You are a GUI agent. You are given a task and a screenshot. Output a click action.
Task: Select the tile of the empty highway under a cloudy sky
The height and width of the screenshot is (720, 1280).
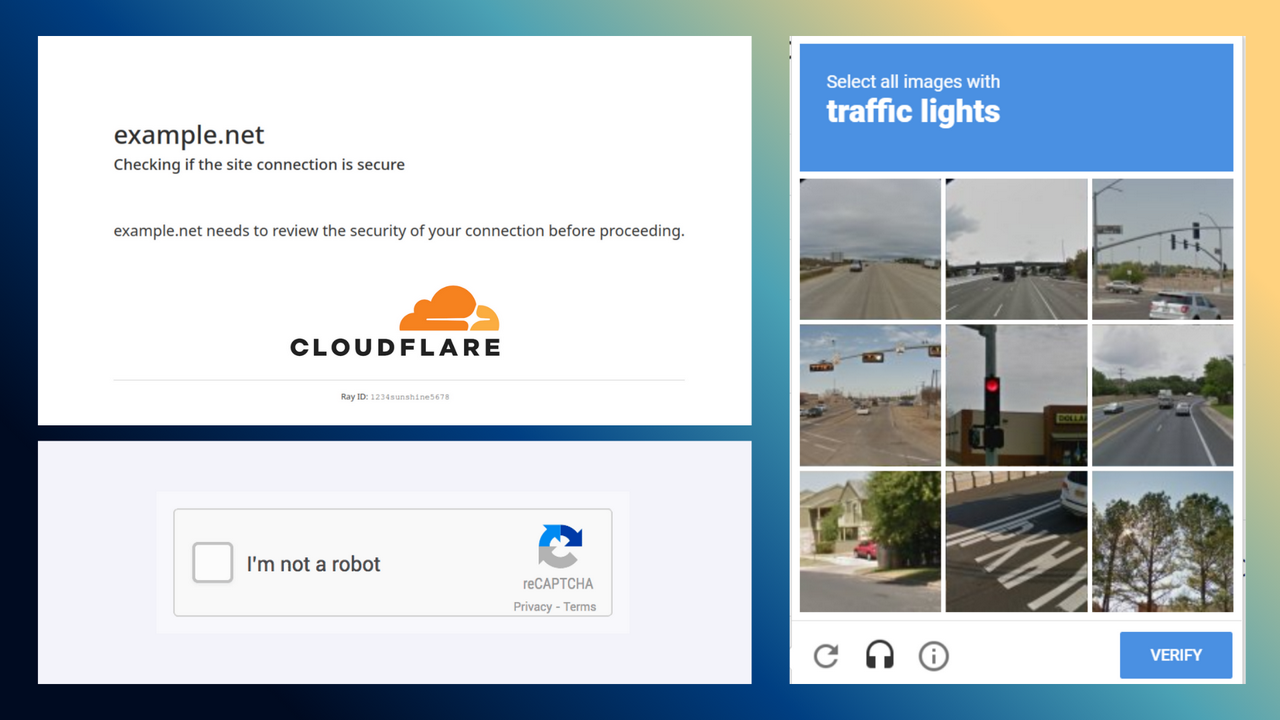point(870,249)
